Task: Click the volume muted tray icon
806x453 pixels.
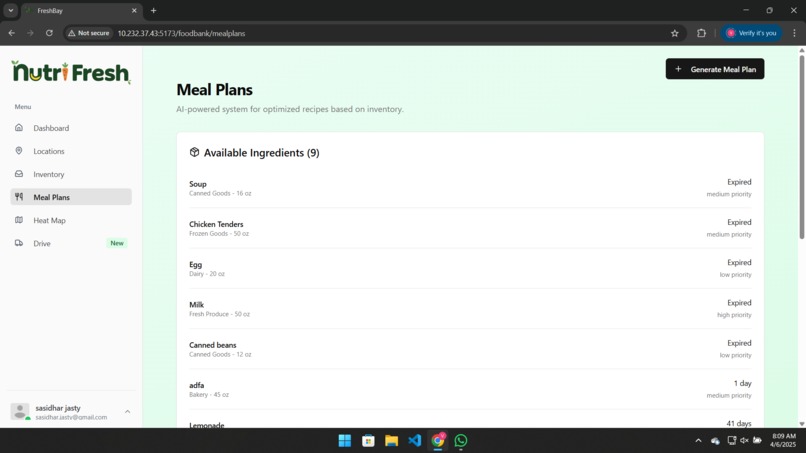Action: pos(744,441)
